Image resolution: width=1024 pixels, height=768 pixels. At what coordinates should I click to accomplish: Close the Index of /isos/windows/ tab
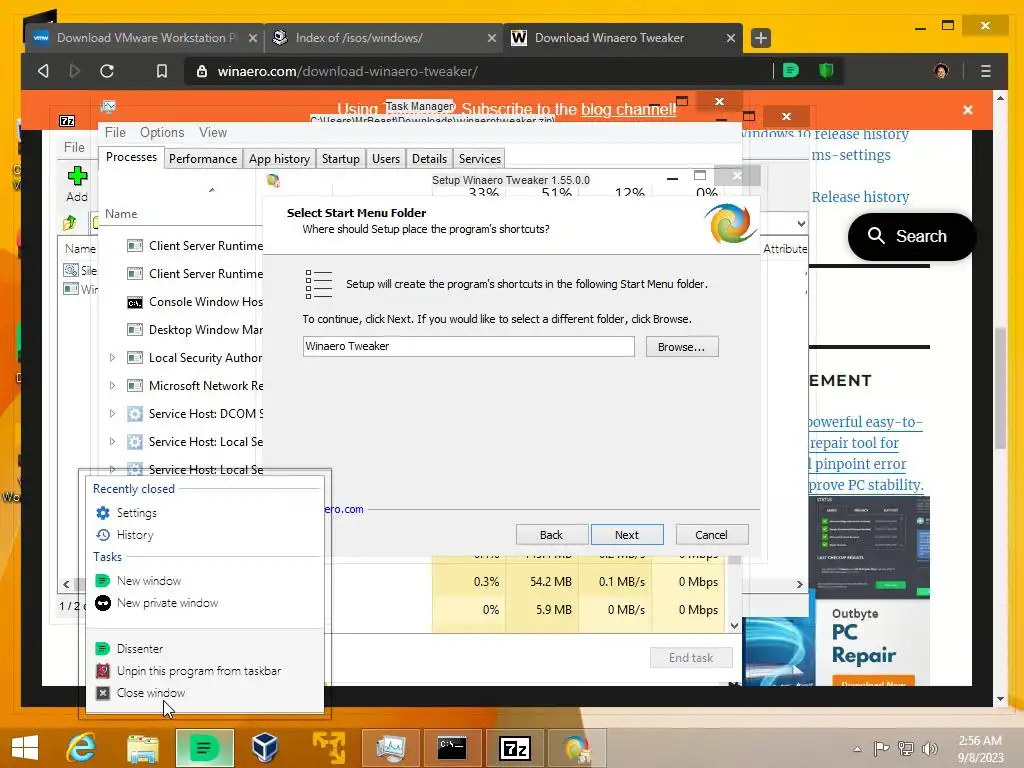coord(492,38)
